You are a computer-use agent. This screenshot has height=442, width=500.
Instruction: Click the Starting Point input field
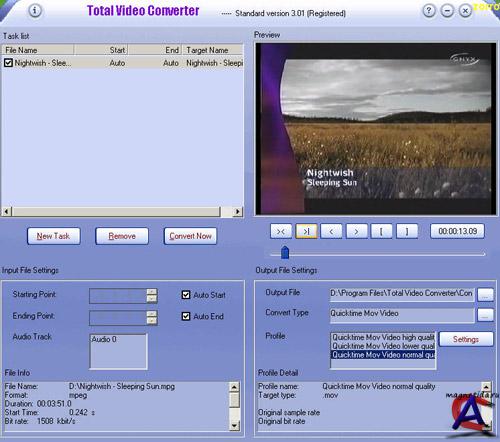(118, 296)
